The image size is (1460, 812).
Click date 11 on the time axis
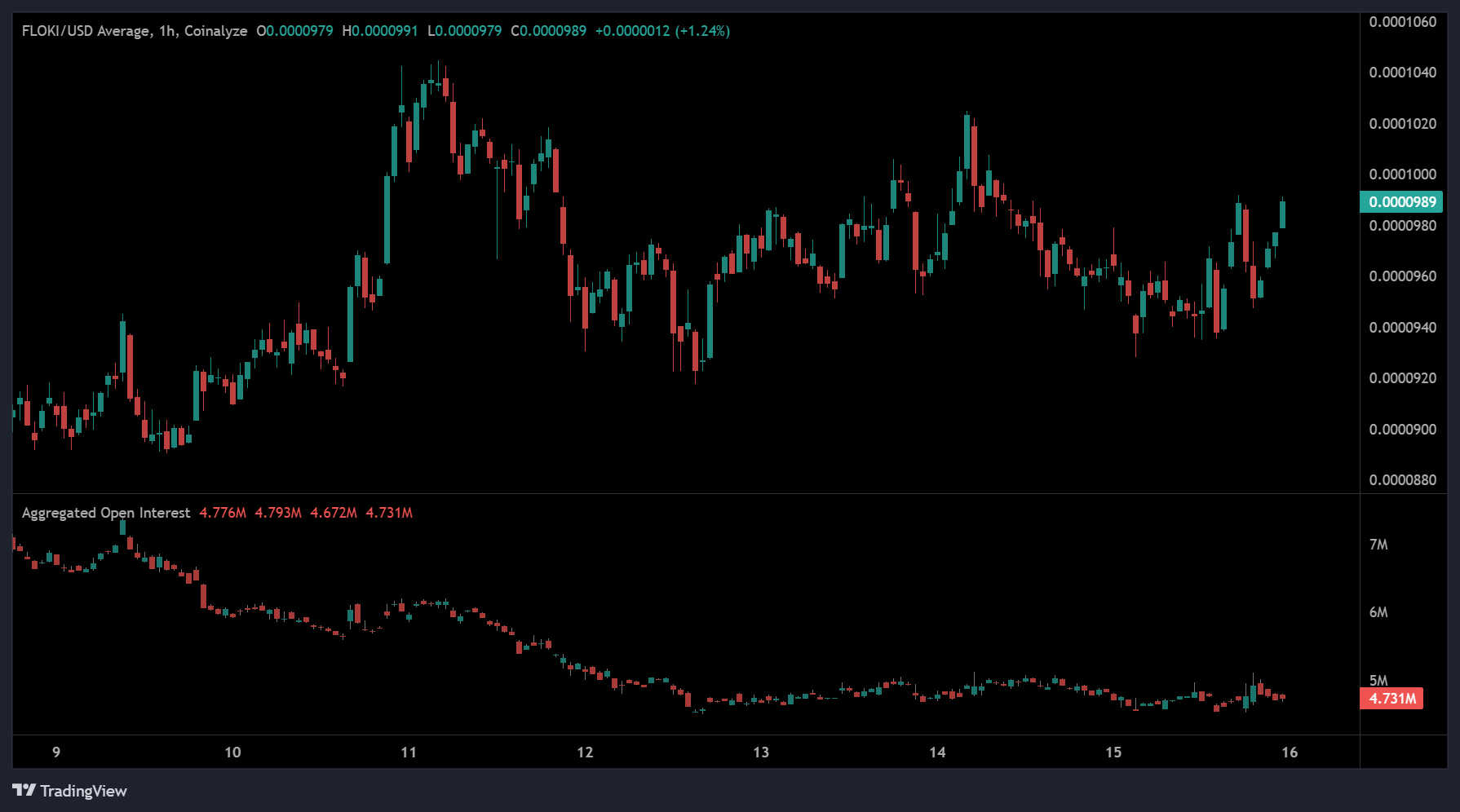click(x=409, y=752)
